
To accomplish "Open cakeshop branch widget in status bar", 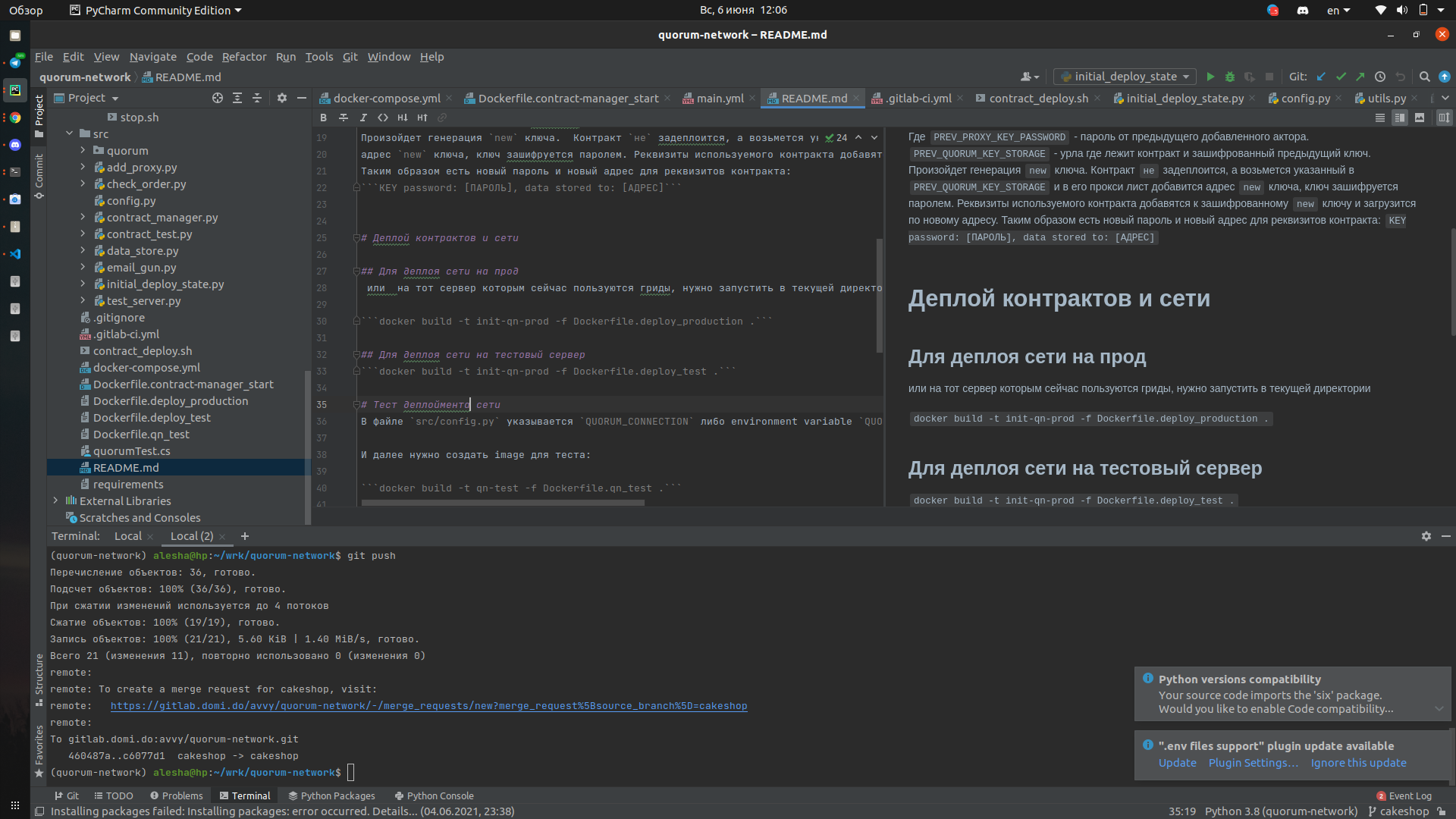I will click(1398, 811).
